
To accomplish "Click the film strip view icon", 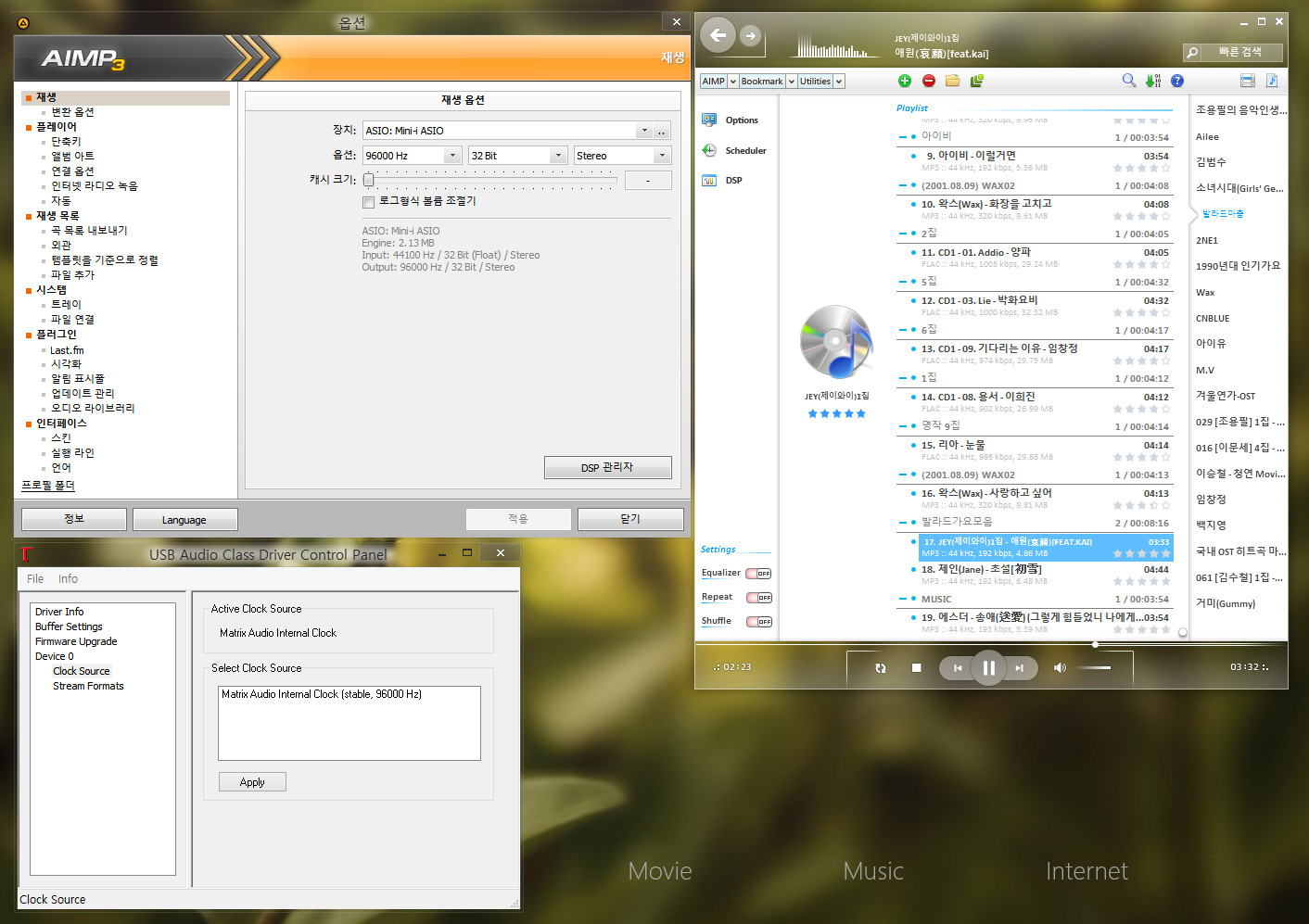I will [x=1248, y=81].
